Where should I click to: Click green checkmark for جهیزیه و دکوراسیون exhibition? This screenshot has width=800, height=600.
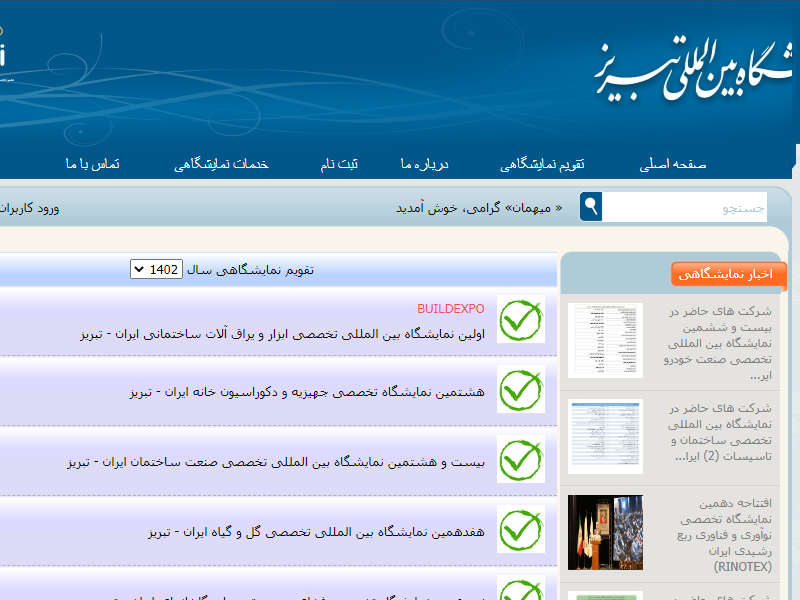tap(520, 391)
